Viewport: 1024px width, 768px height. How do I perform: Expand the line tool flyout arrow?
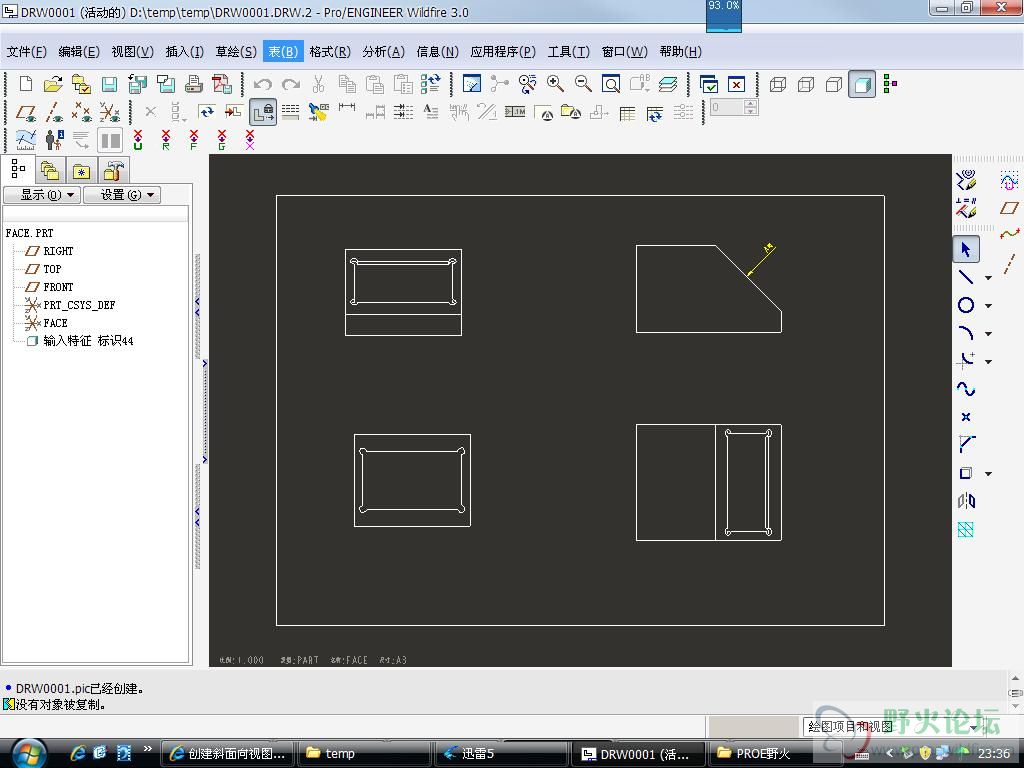(988, 278)
